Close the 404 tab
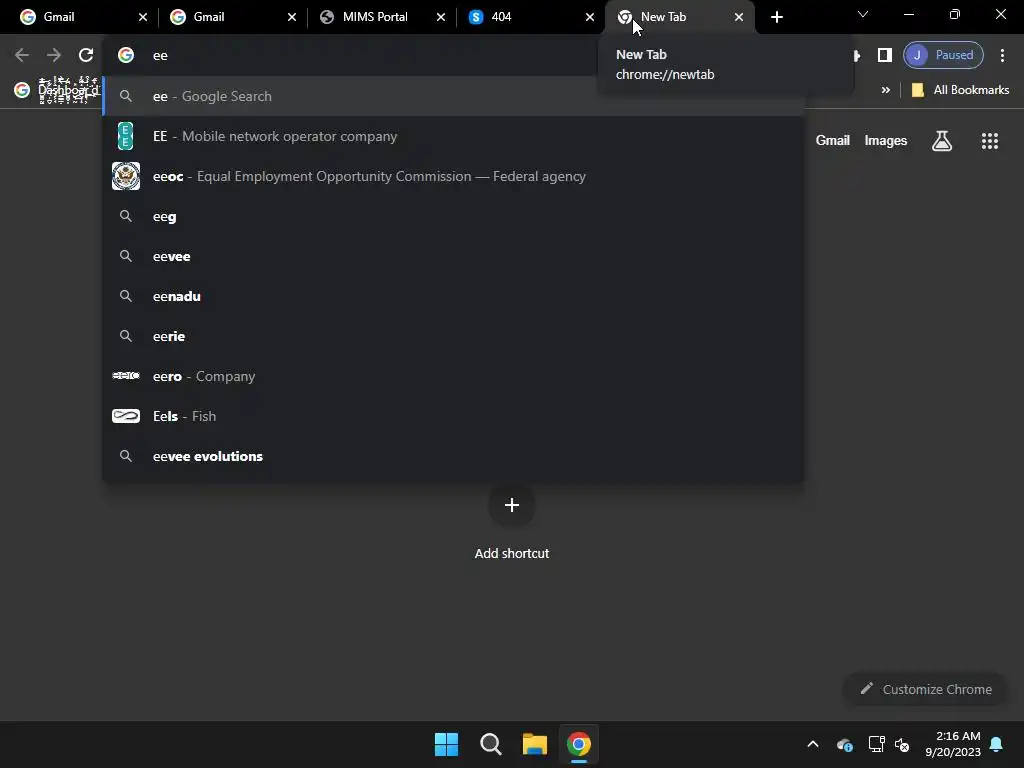1024x768 pixels. click(590, 17)
